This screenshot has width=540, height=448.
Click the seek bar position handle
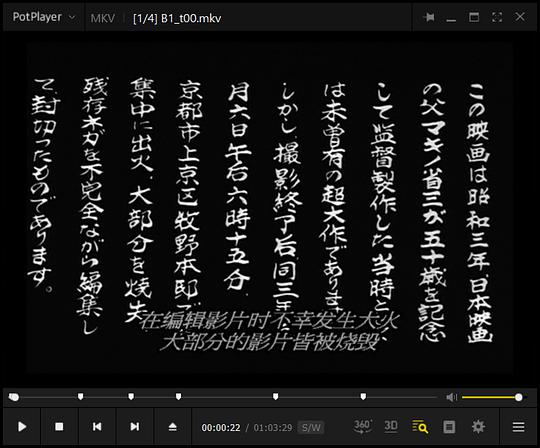pos(14,397)
